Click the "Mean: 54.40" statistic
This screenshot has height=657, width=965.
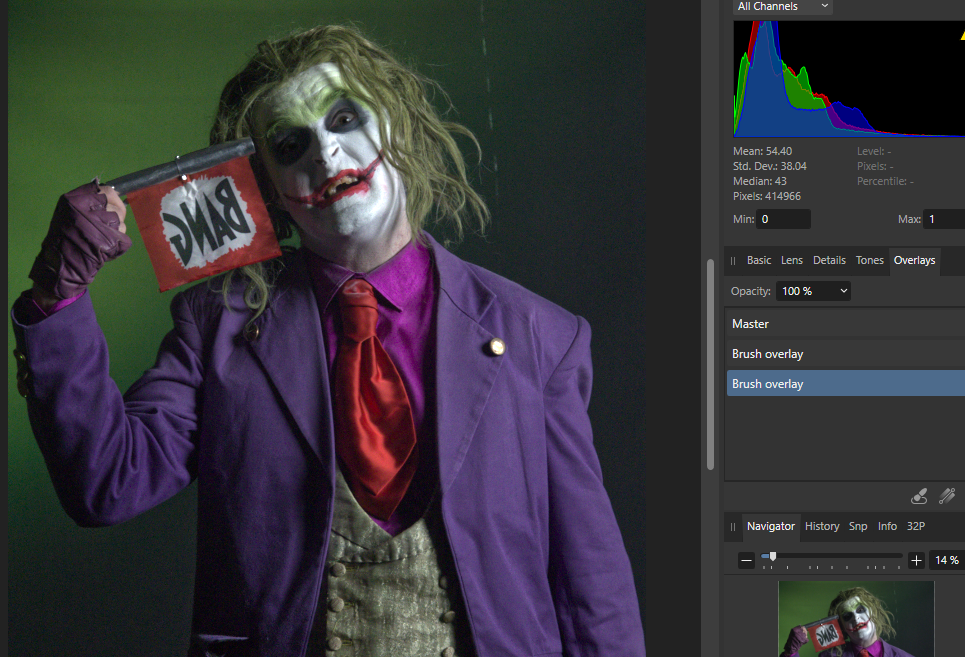[763, 151]
